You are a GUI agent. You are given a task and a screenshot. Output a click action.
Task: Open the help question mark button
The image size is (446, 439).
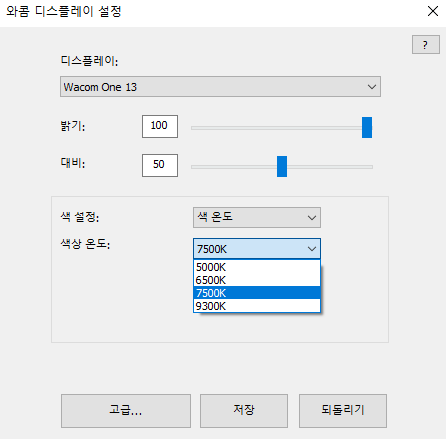tap(426, 45)
